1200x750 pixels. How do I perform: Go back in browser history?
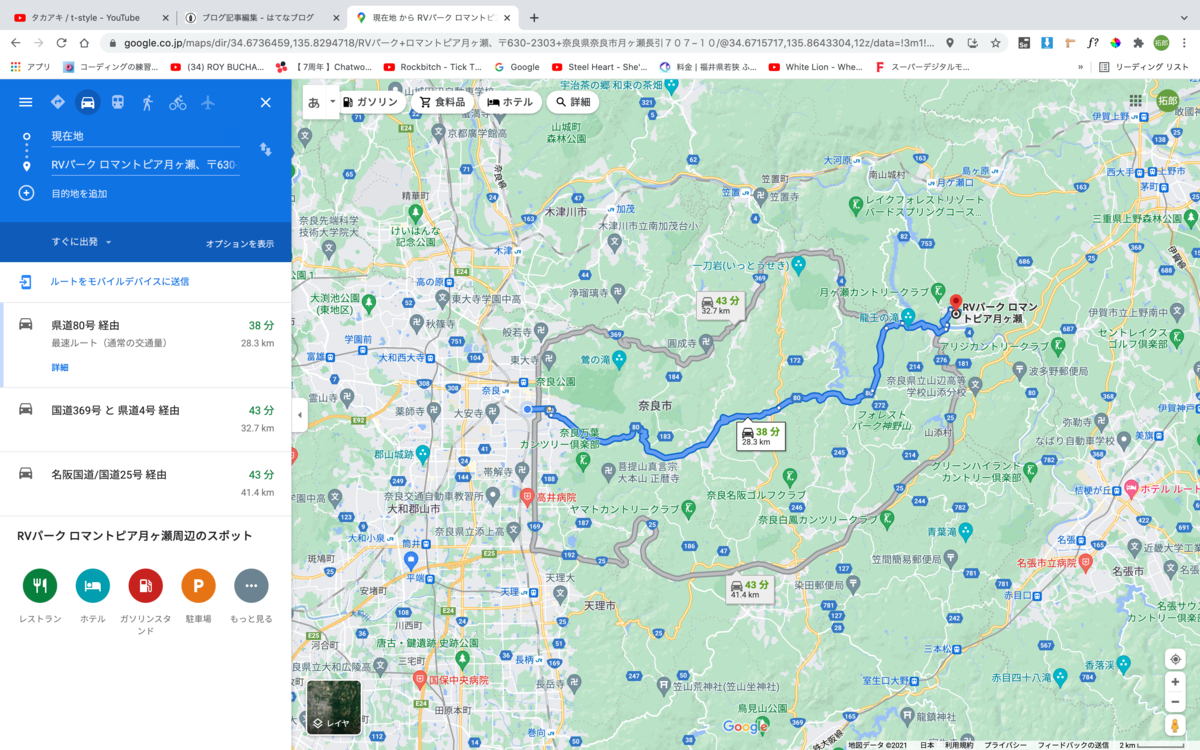(15, 43)
